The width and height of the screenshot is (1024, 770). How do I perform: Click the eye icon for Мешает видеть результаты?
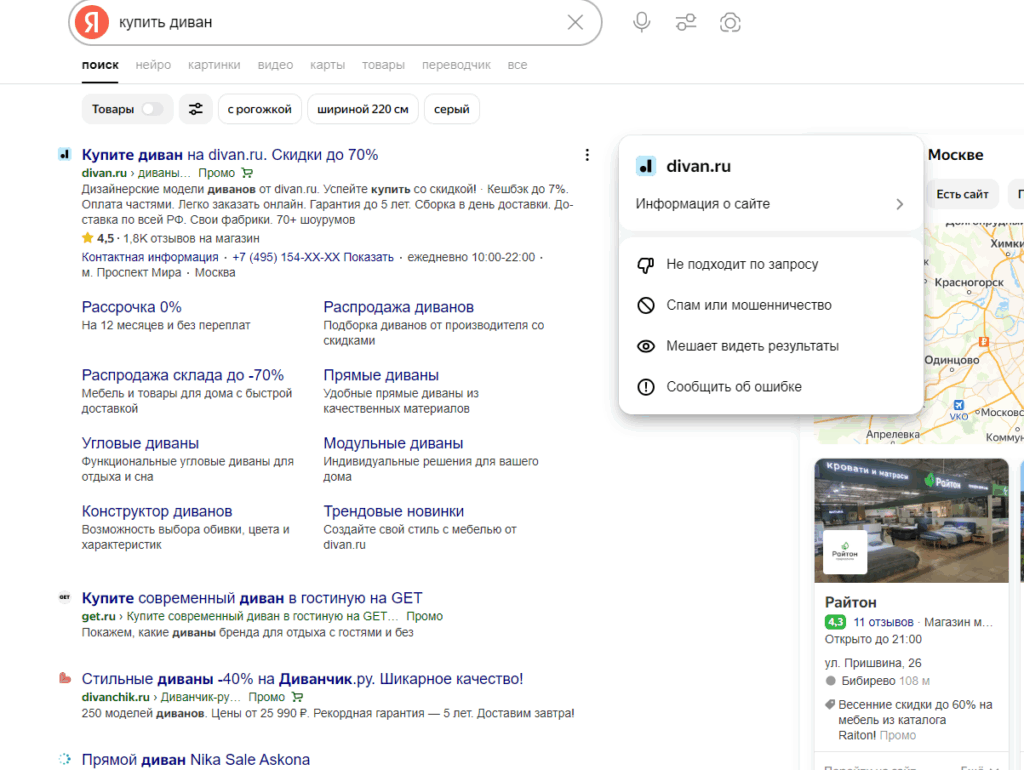[x=646, y=346]
